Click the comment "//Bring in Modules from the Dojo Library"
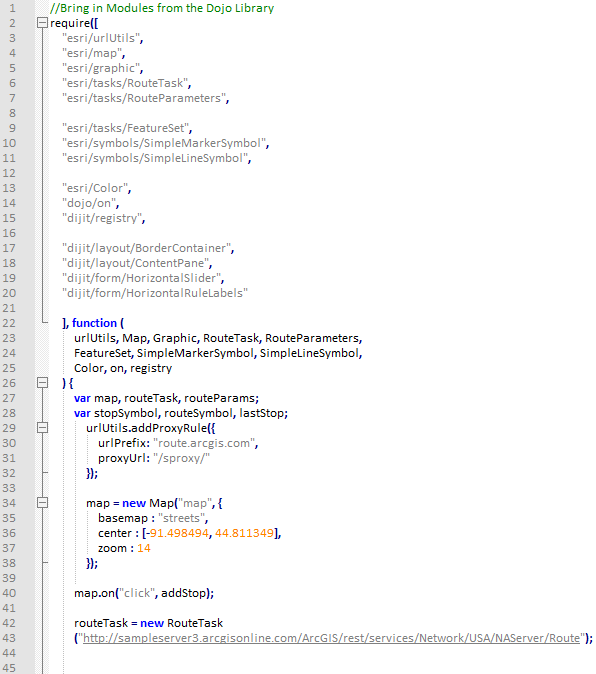This screenshot has height=674, width=596. click(162, 8)
